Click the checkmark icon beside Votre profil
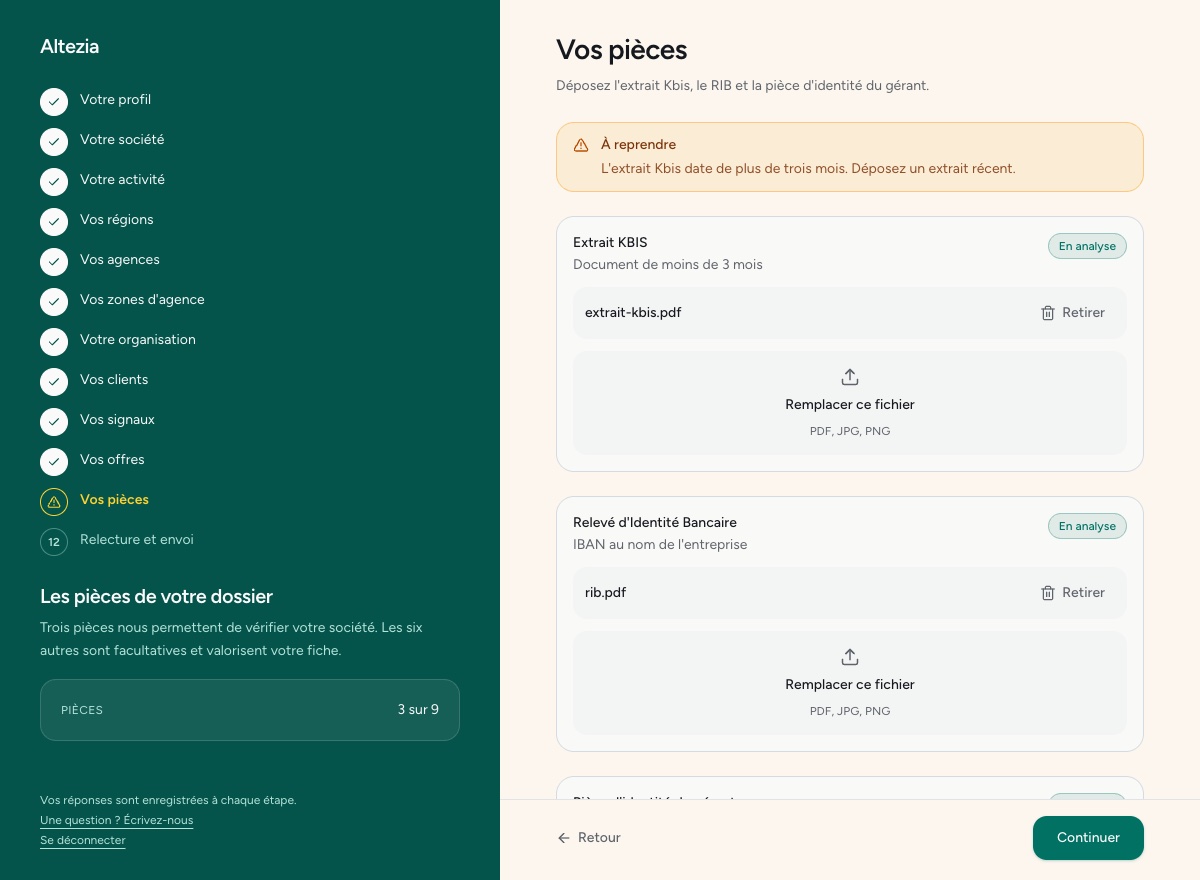Viewport: 1200px width, 880px height. pyautogui.click(x=54, y=102)
